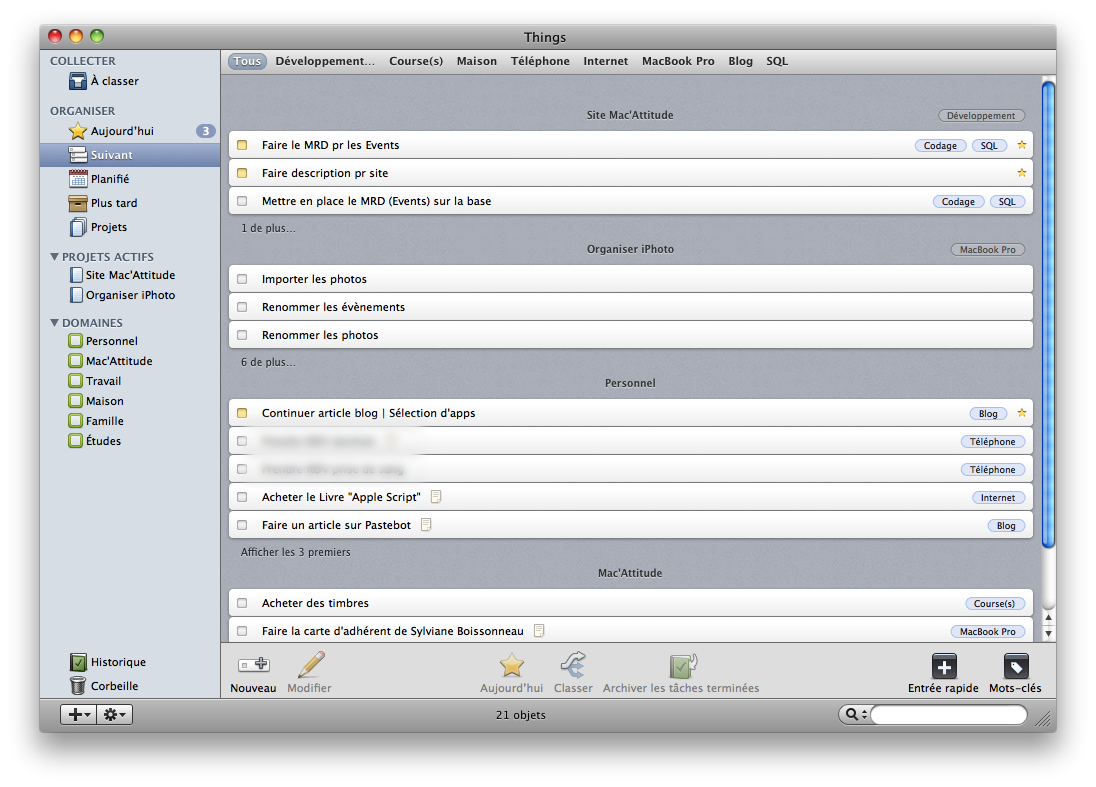Screen dimensions: 1096x787
Task: Open the Site Mac'Attitude section heading
Action: coord(630,115)
